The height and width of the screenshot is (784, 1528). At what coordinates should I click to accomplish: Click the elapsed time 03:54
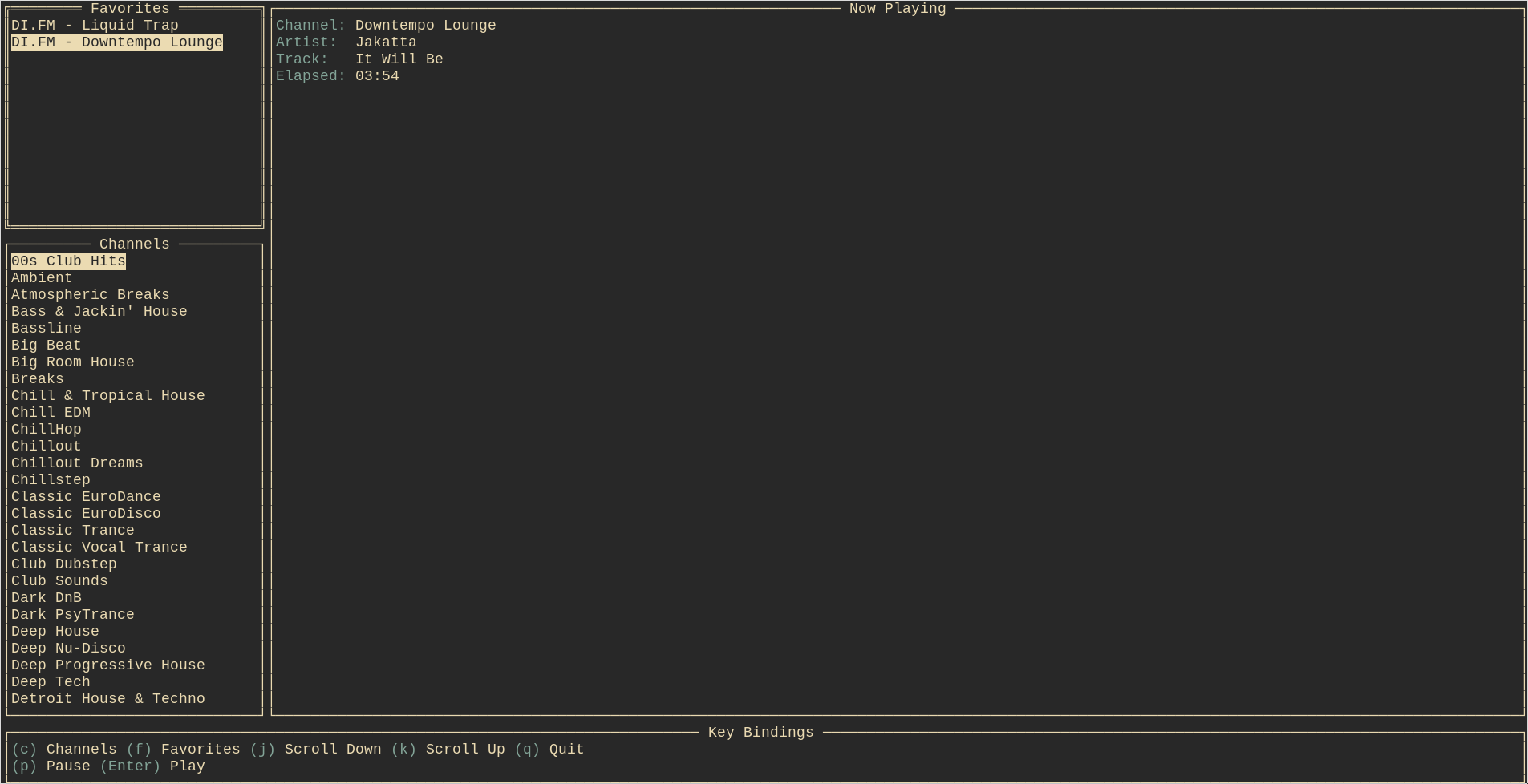pos(377,76)
